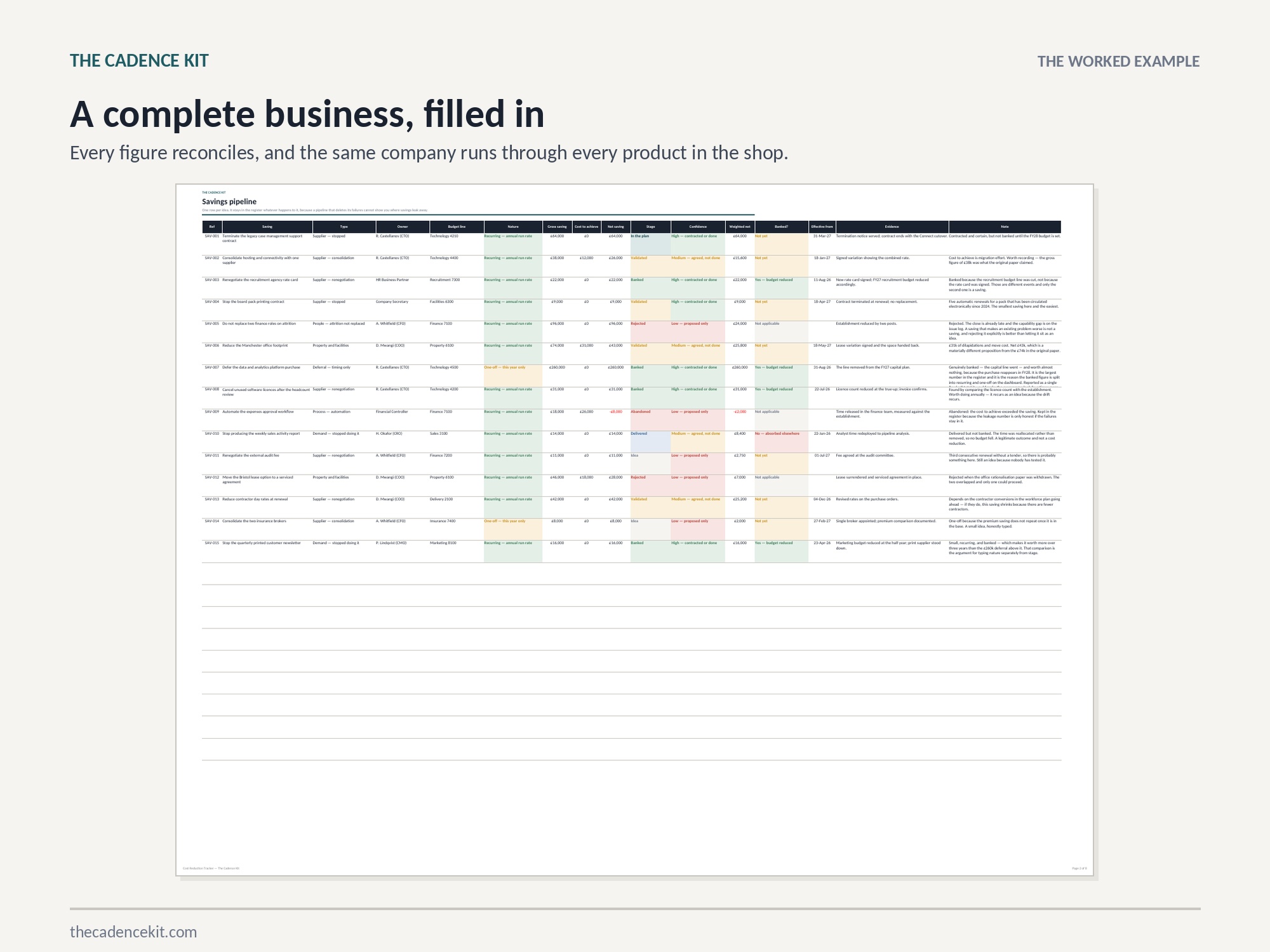This screenshot has width=1270, height=952.
Task: Select the SAV-015 saving description
Action: [x=262, y=543]
